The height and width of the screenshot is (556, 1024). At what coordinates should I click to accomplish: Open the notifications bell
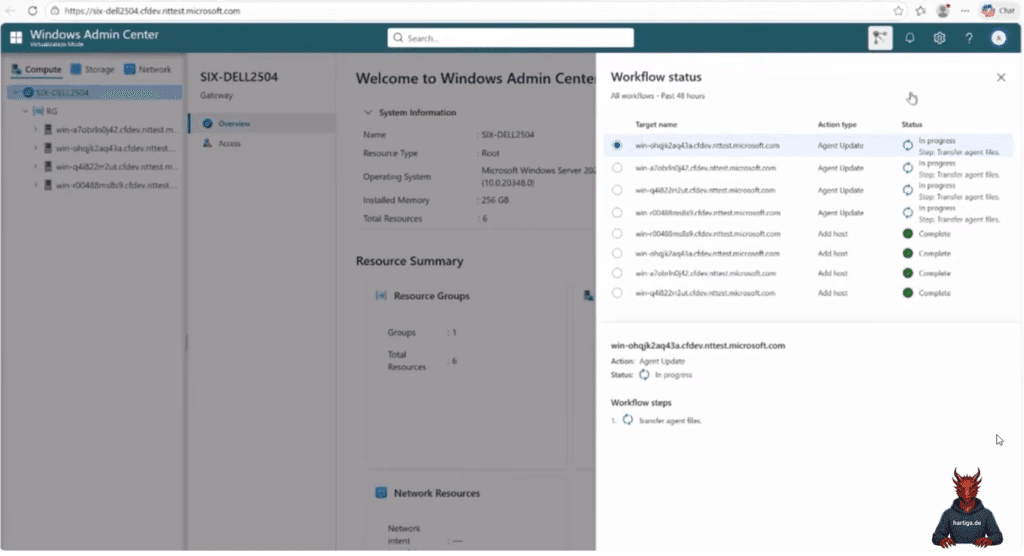910,38
